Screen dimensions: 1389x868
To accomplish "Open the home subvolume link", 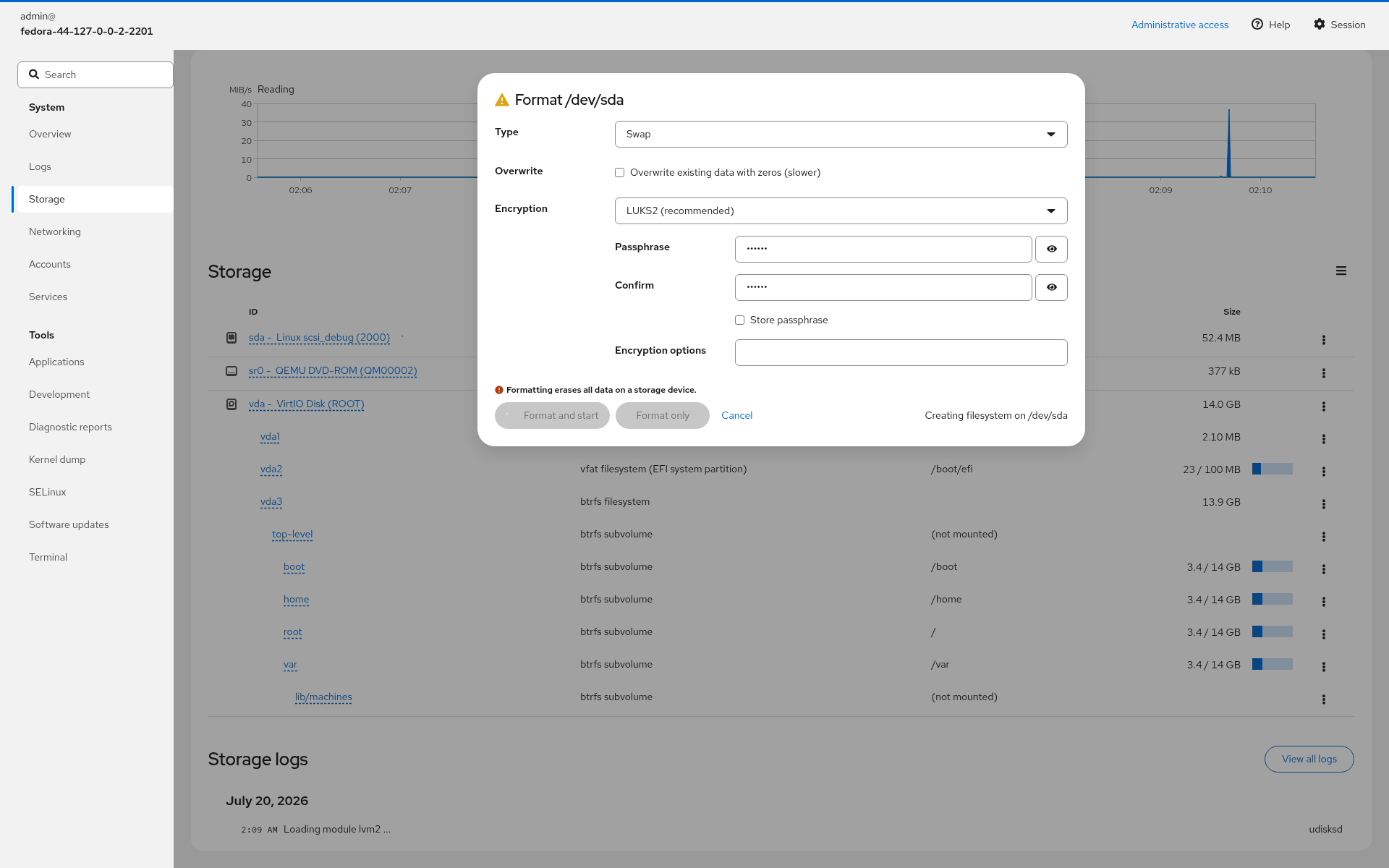I will [x=296, y=599].
